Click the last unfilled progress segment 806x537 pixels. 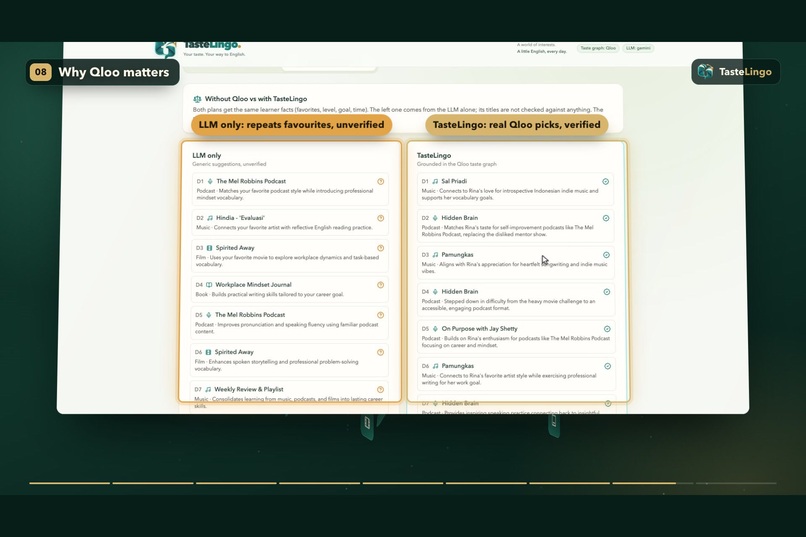tap(736, 483)
